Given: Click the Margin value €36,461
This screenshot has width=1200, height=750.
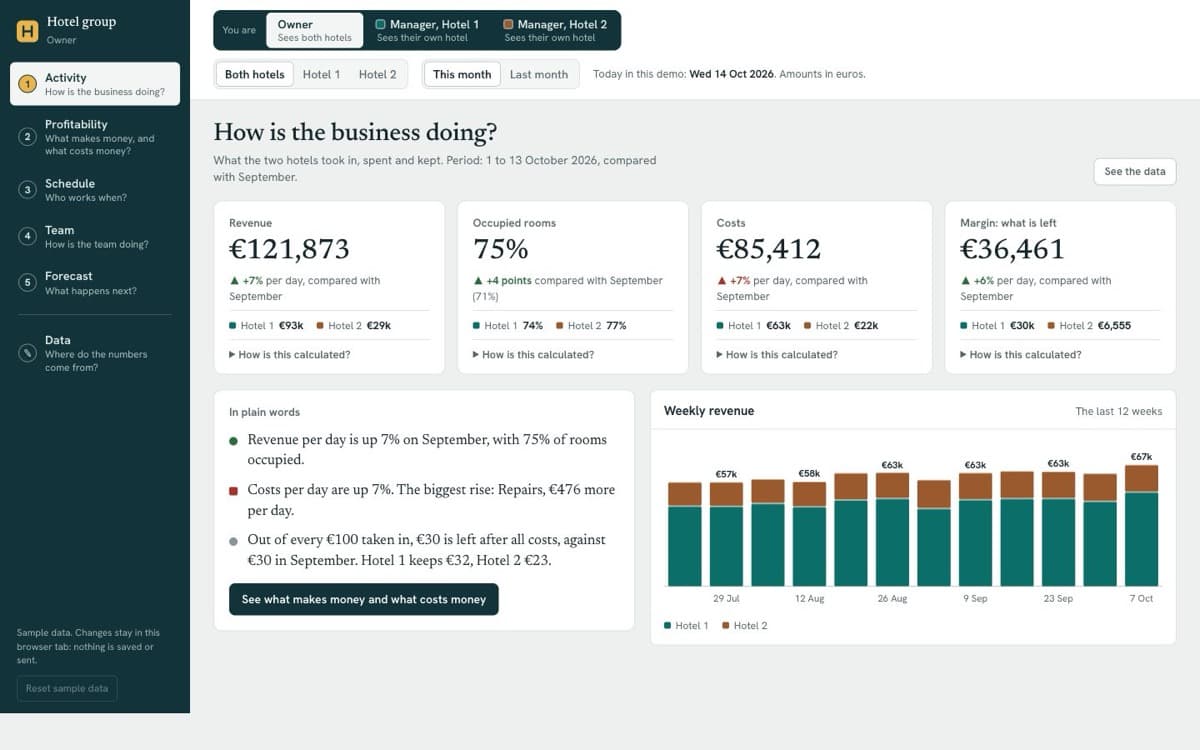Looking at the screenshot, I should [x=1012, y=249].
